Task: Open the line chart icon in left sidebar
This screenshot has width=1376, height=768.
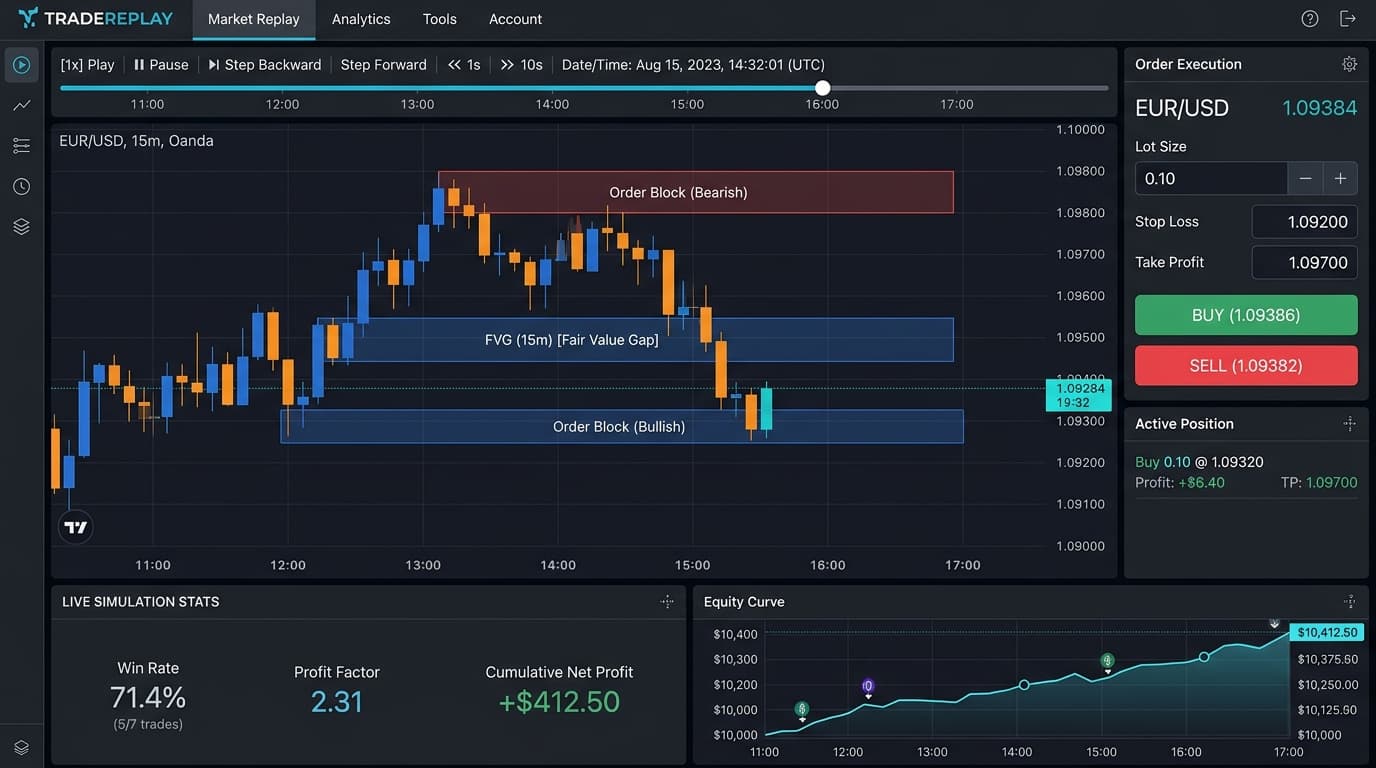Action: pyautogui.click(x=21, y=105)
